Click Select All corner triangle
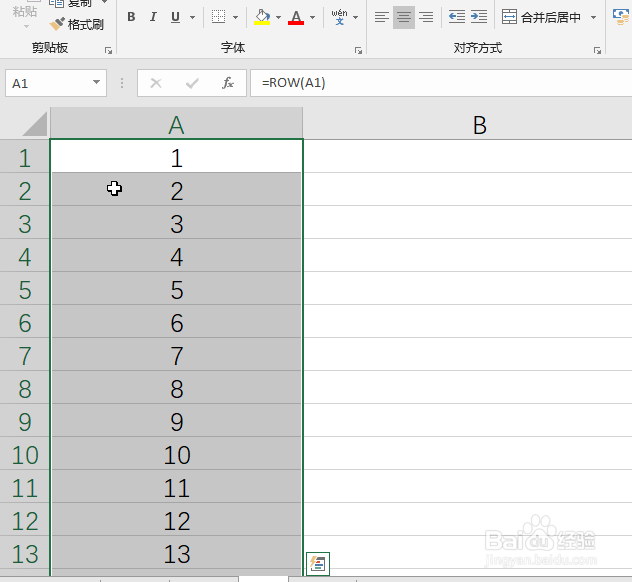Screen dimensions: 632x582 click(x=35, y=124)
